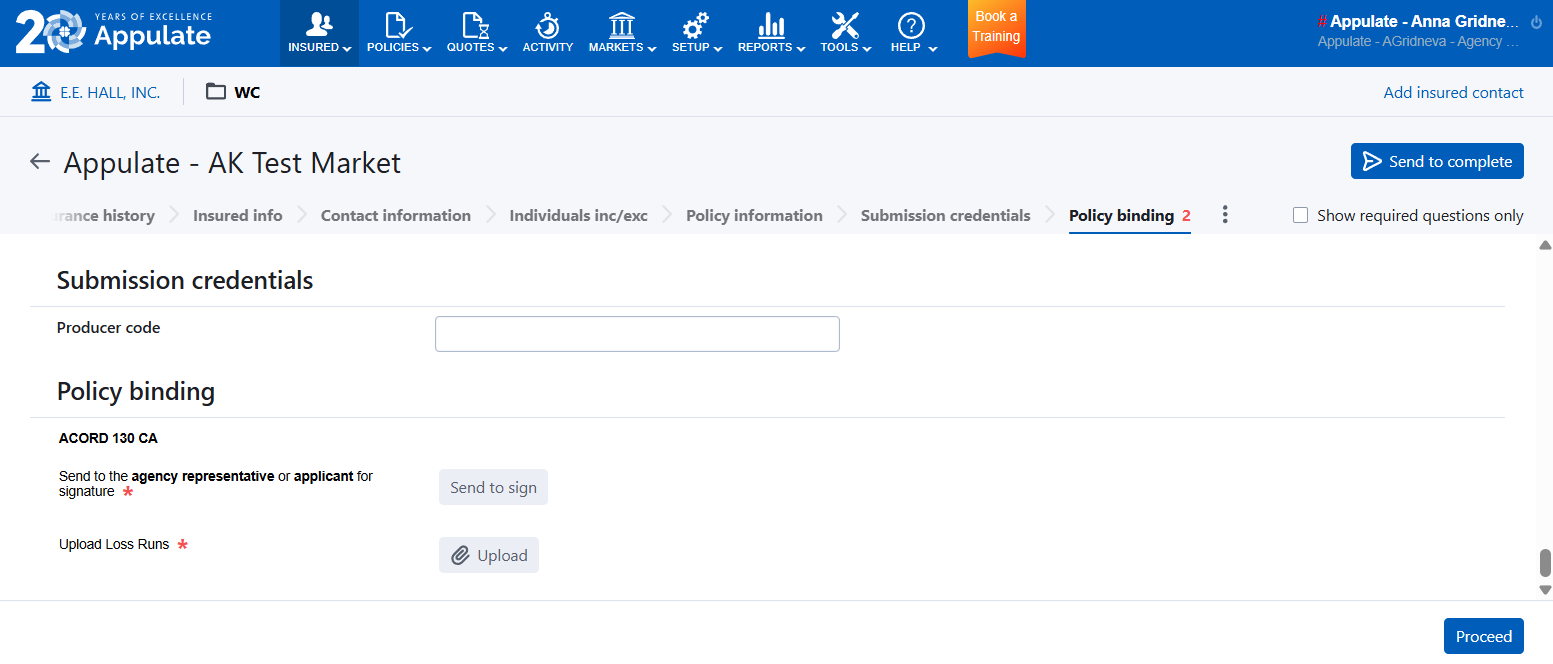Viewport: 1553px width, 664px height.
Task: Click the power logout icon
Action: pos(1537,22)
